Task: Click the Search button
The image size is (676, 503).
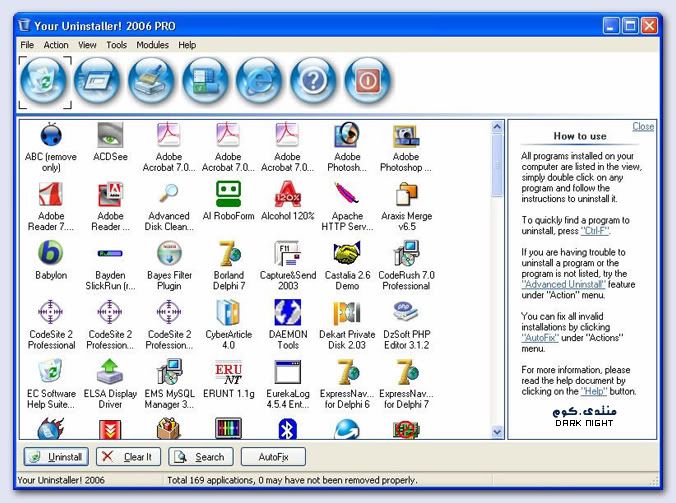Action: point(201,457)
